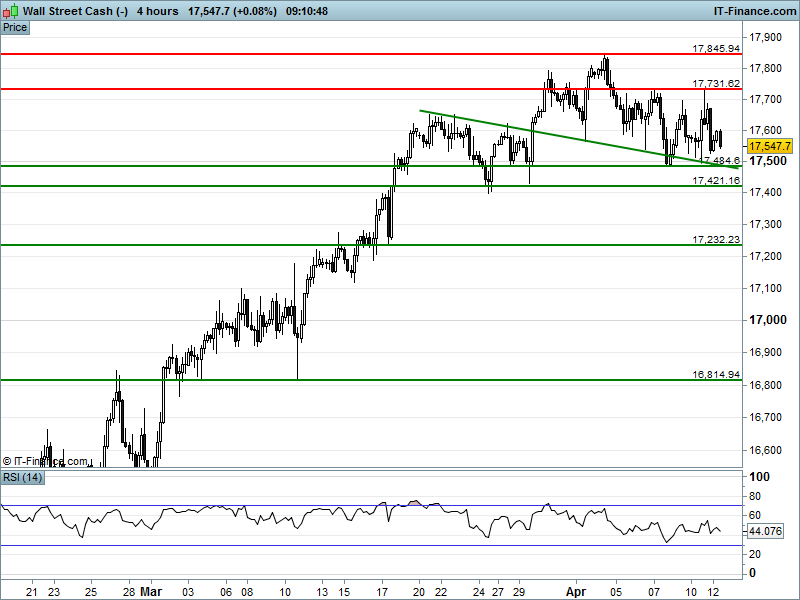Select the 17,731.62 resistance line label
This screenshot has height=600, width=800.
pyautogui.click(x=716, y=83)
